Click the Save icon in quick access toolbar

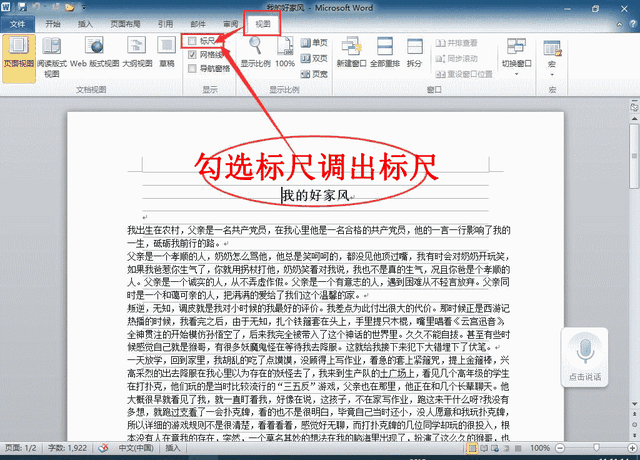[x=22, y=7]
